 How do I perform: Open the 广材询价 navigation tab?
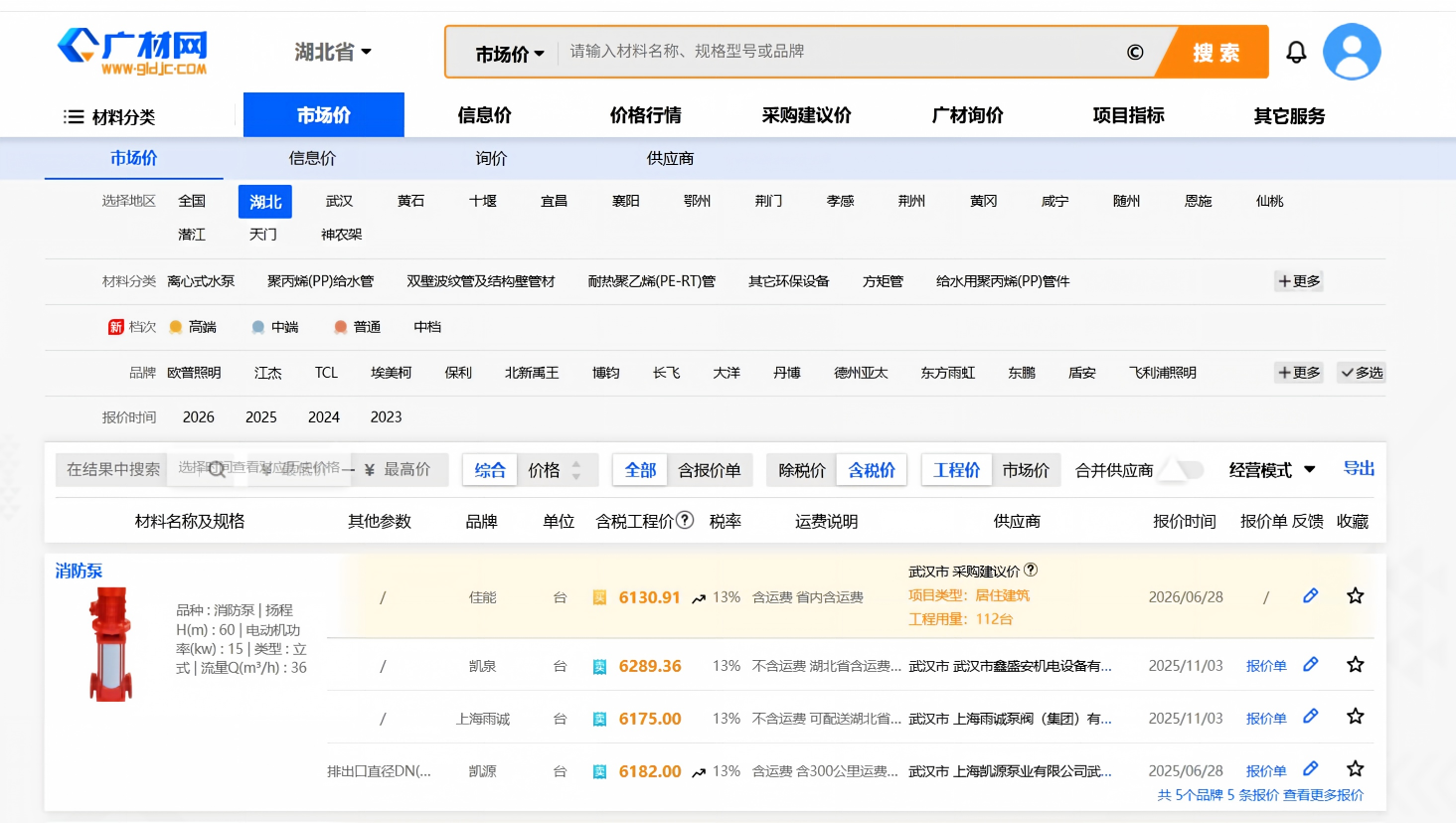coord(968,115)
